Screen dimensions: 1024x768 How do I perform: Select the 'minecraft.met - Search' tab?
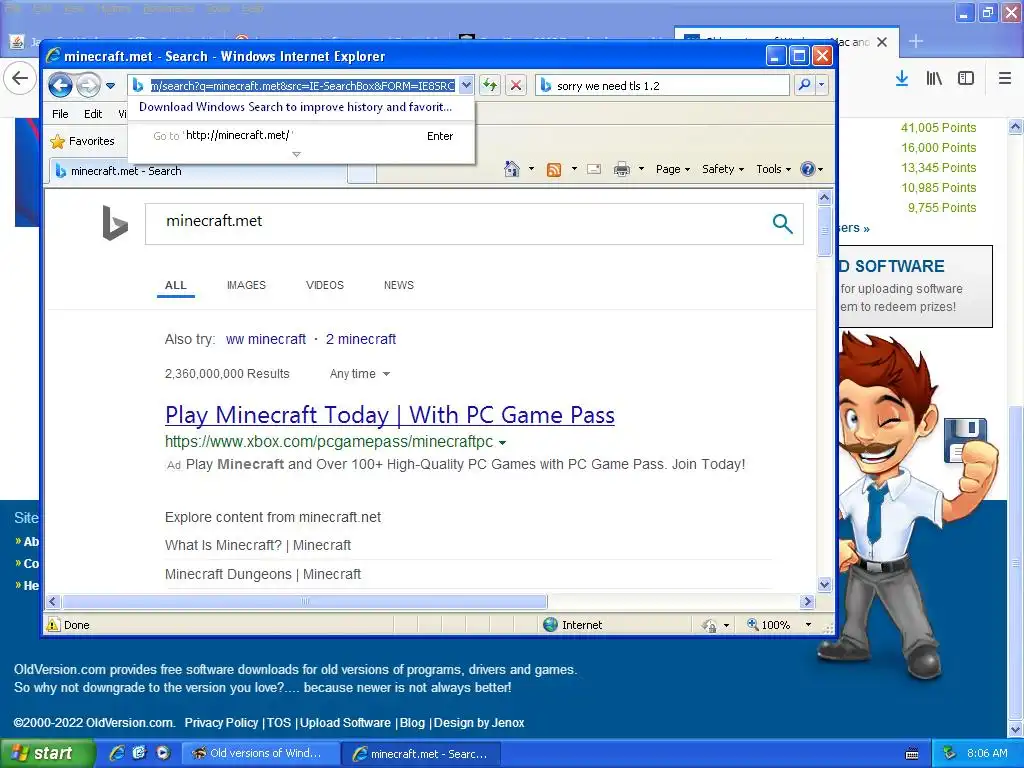[x=196, y=171]
